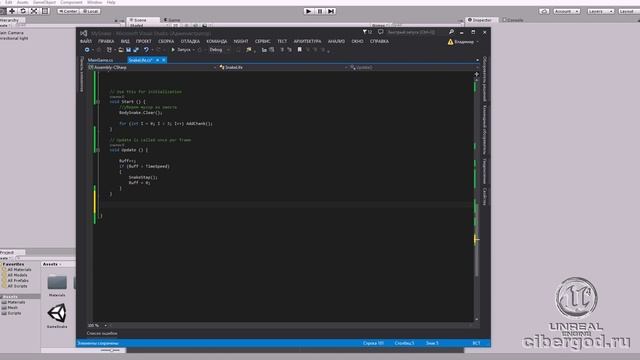
Task: Switch to the Scene tab in Unity
Action: [x=143, y=20]
